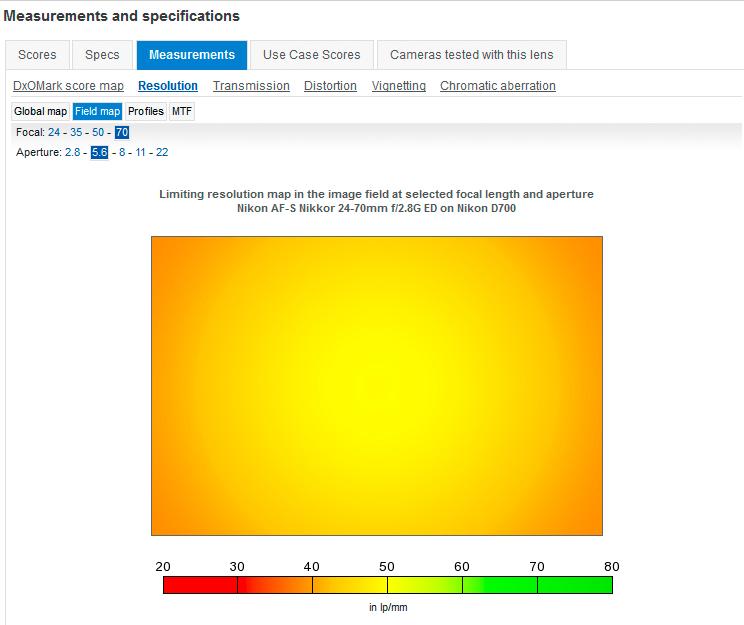Set focal length to 35

tap(76, 132)
